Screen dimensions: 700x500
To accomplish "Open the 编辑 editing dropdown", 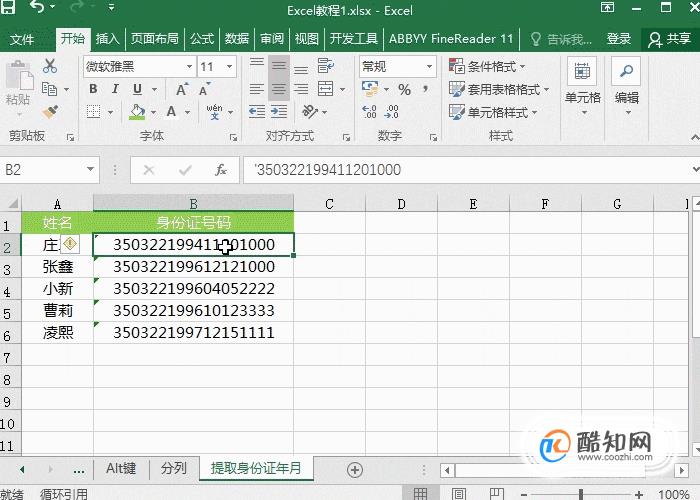I will coord(626,87).
